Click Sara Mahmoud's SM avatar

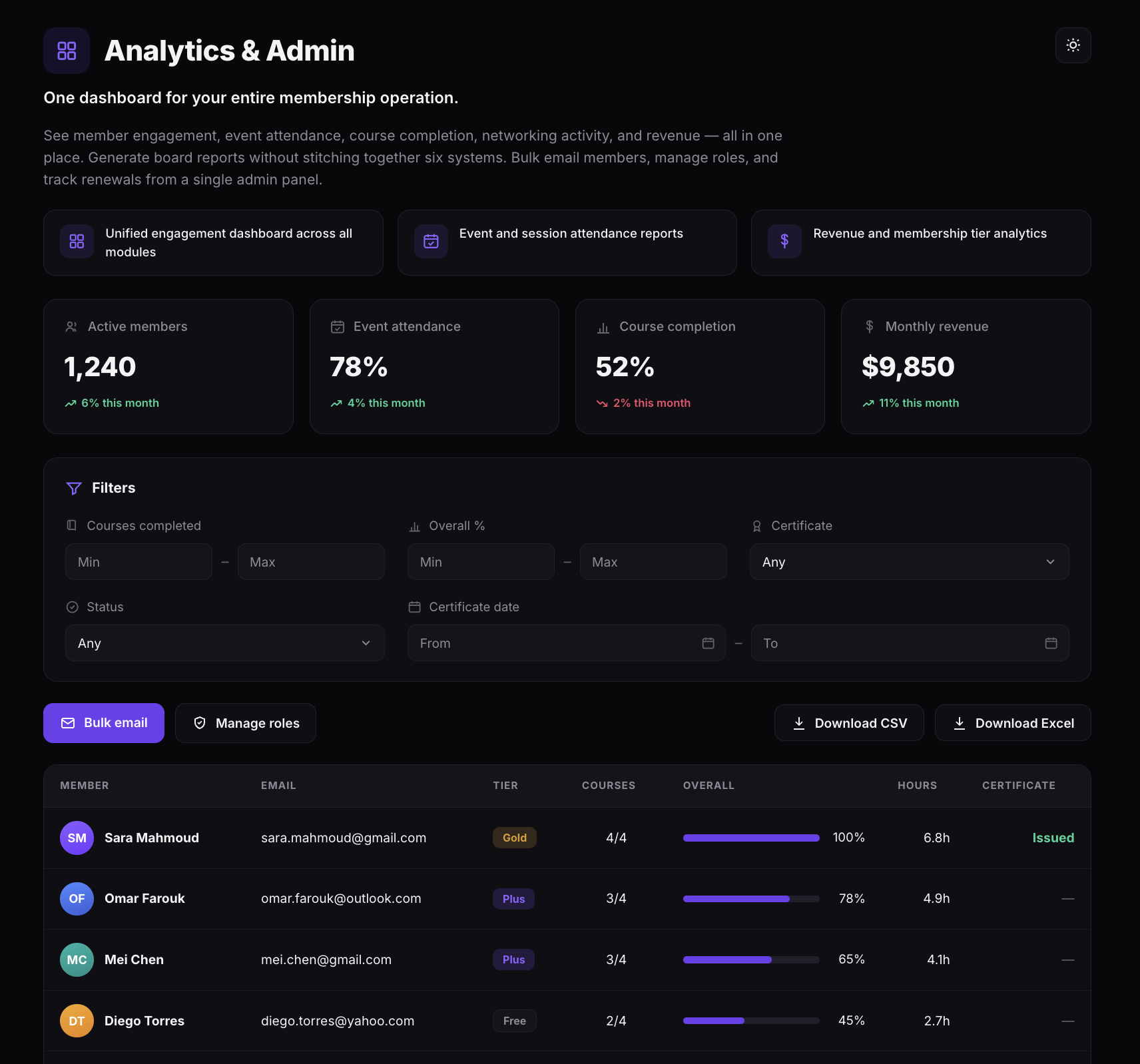77,838
